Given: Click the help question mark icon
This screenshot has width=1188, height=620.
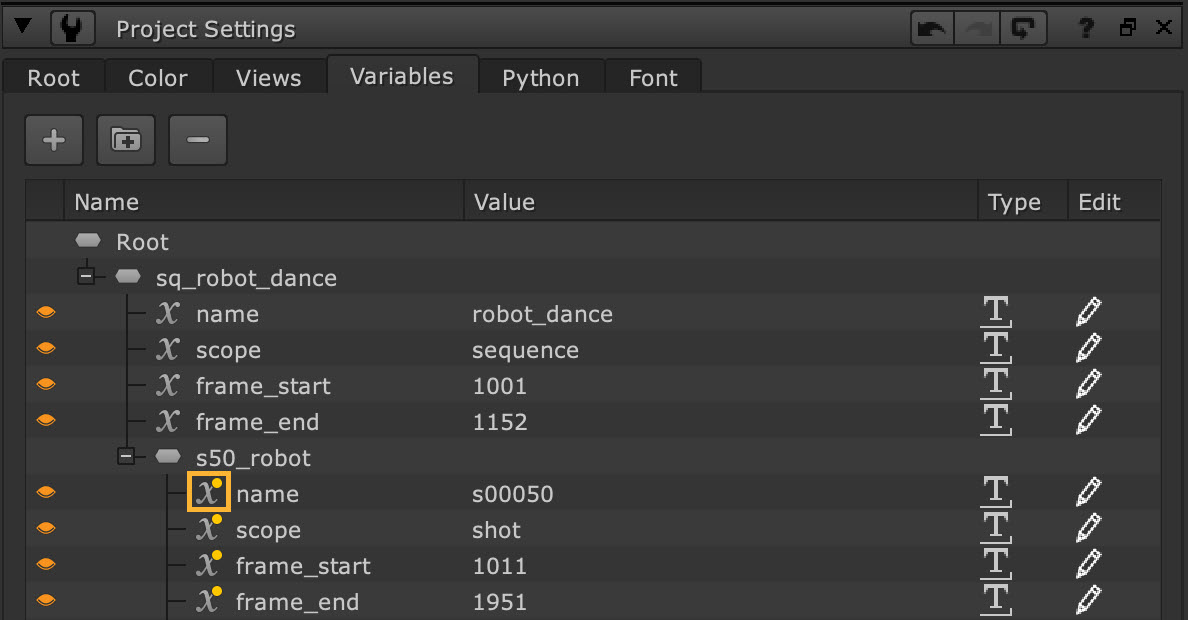Looking at the screenshot, I should click(1087, 28).
